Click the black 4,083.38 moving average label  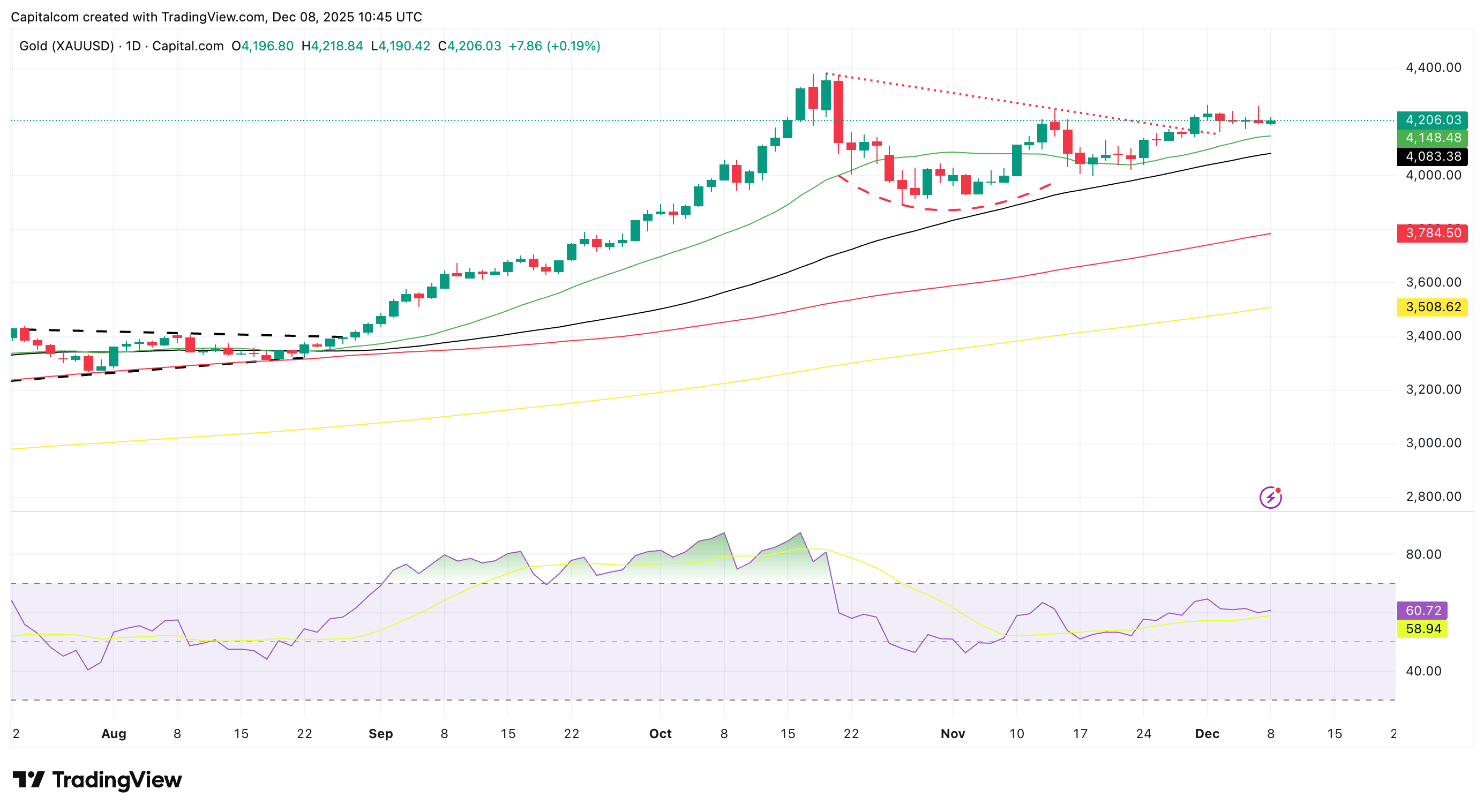(x=1432, y=156)
